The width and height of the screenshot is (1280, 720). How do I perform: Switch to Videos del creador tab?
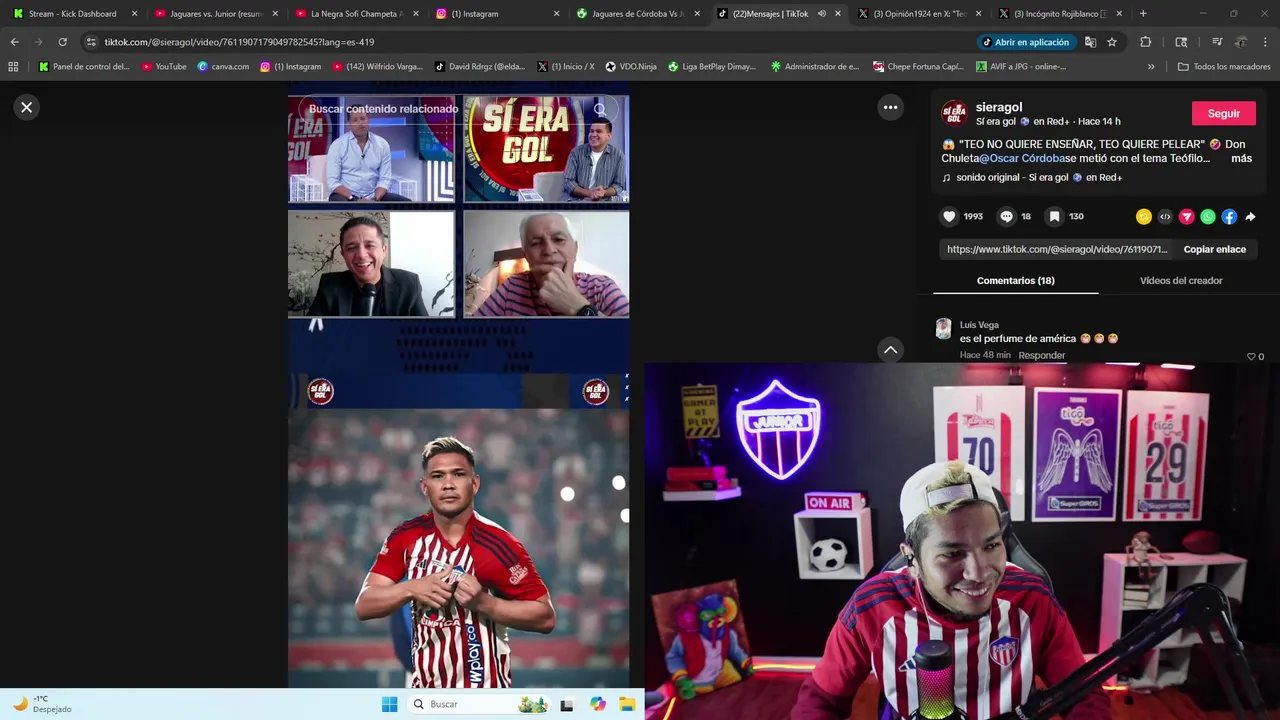(x=1181, y=281)
